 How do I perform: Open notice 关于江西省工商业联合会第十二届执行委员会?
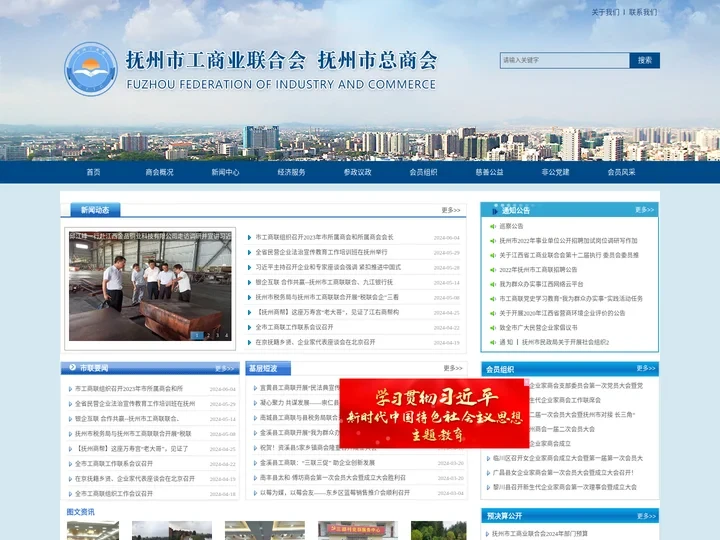pyautogui.click(x=569, y=255)
